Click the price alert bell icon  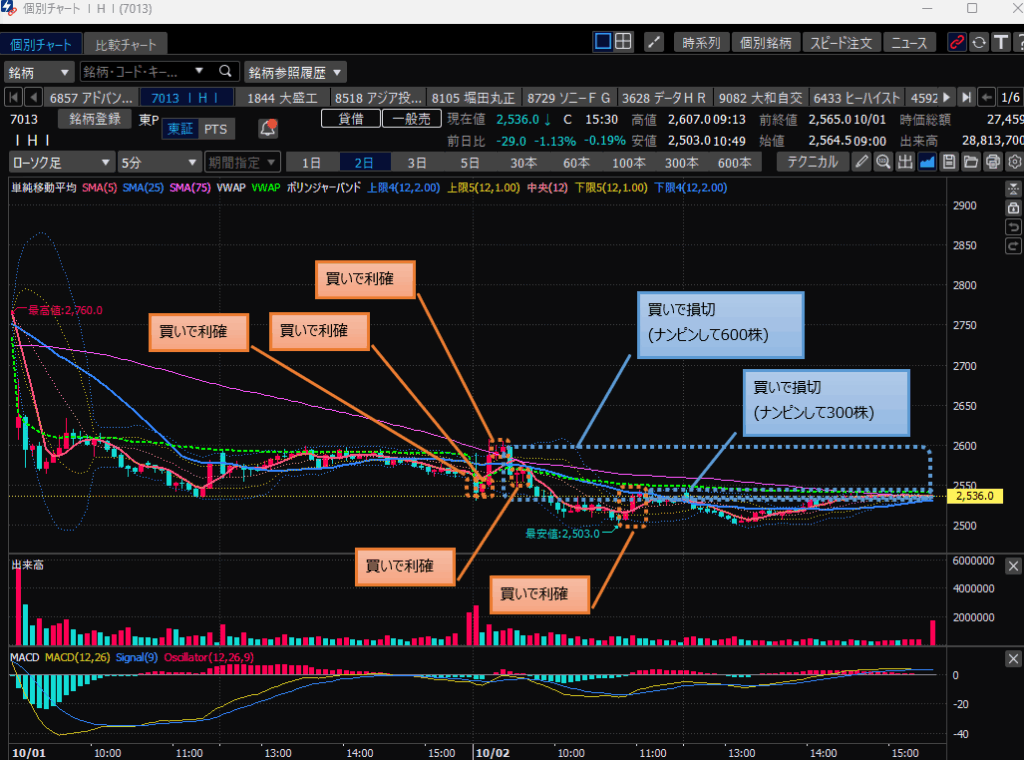pos(268,128)
